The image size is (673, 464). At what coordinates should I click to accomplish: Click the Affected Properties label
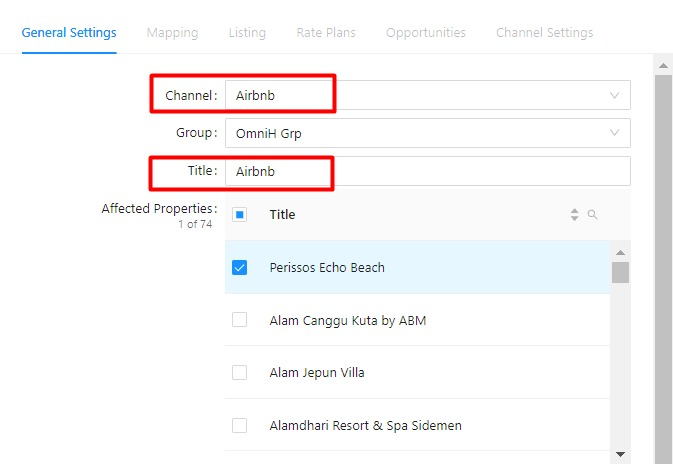159,209
